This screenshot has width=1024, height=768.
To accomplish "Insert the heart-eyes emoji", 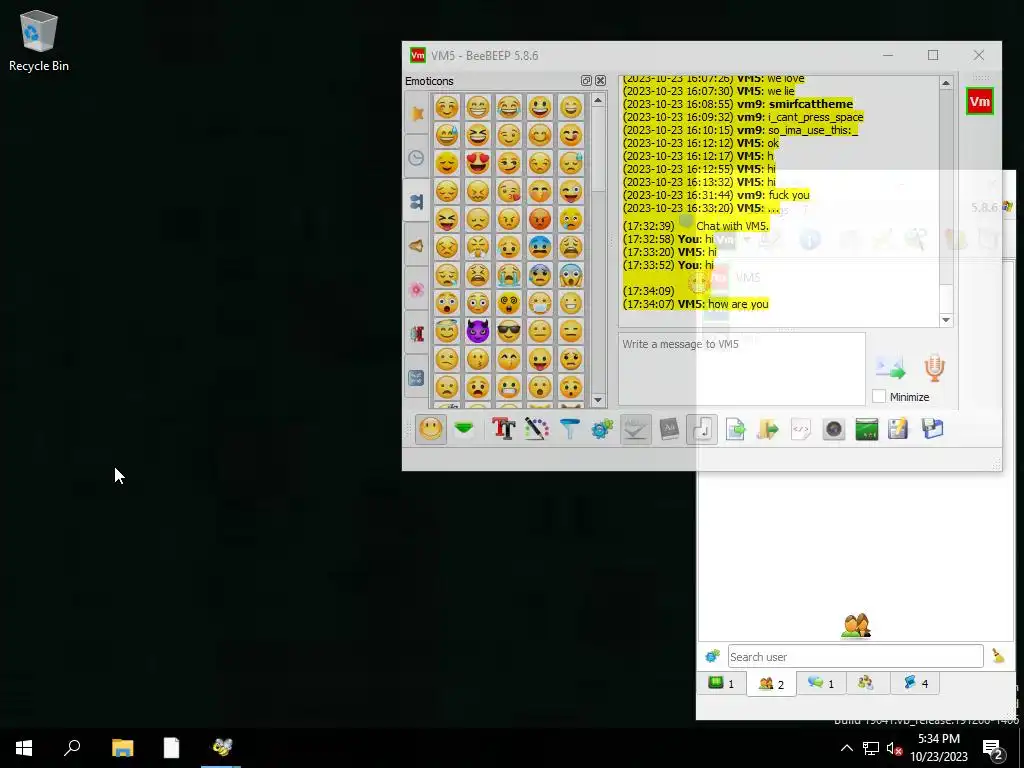I will 478,163.
